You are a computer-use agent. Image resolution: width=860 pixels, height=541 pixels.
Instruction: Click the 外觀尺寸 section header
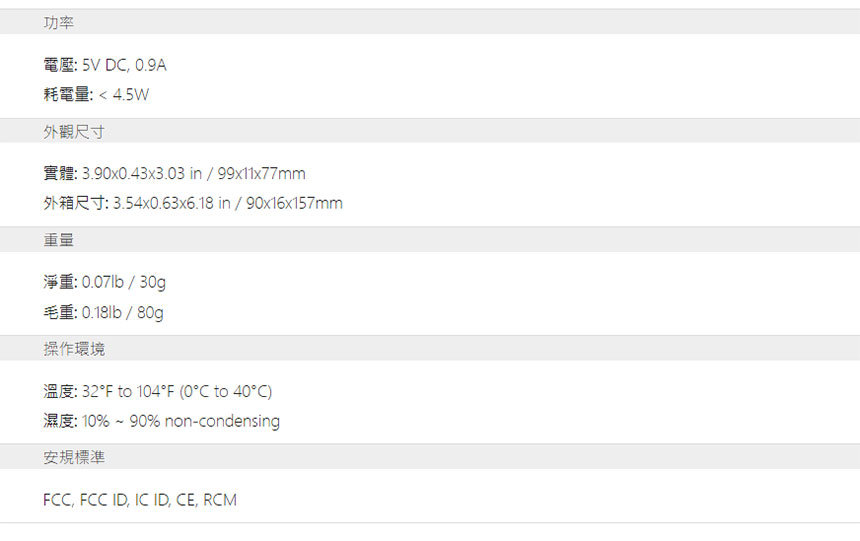[x=430, y=131]
